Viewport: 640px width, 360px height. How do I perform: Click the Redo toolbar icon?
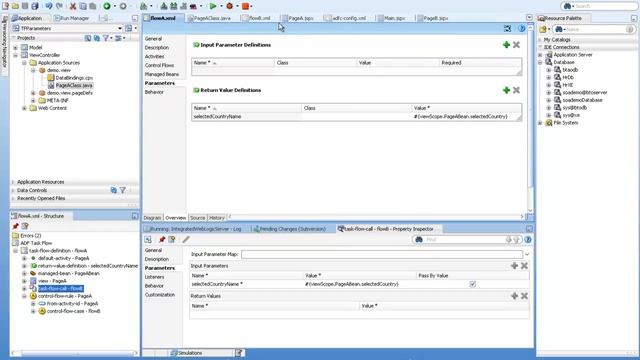click(x=59, y=6)
